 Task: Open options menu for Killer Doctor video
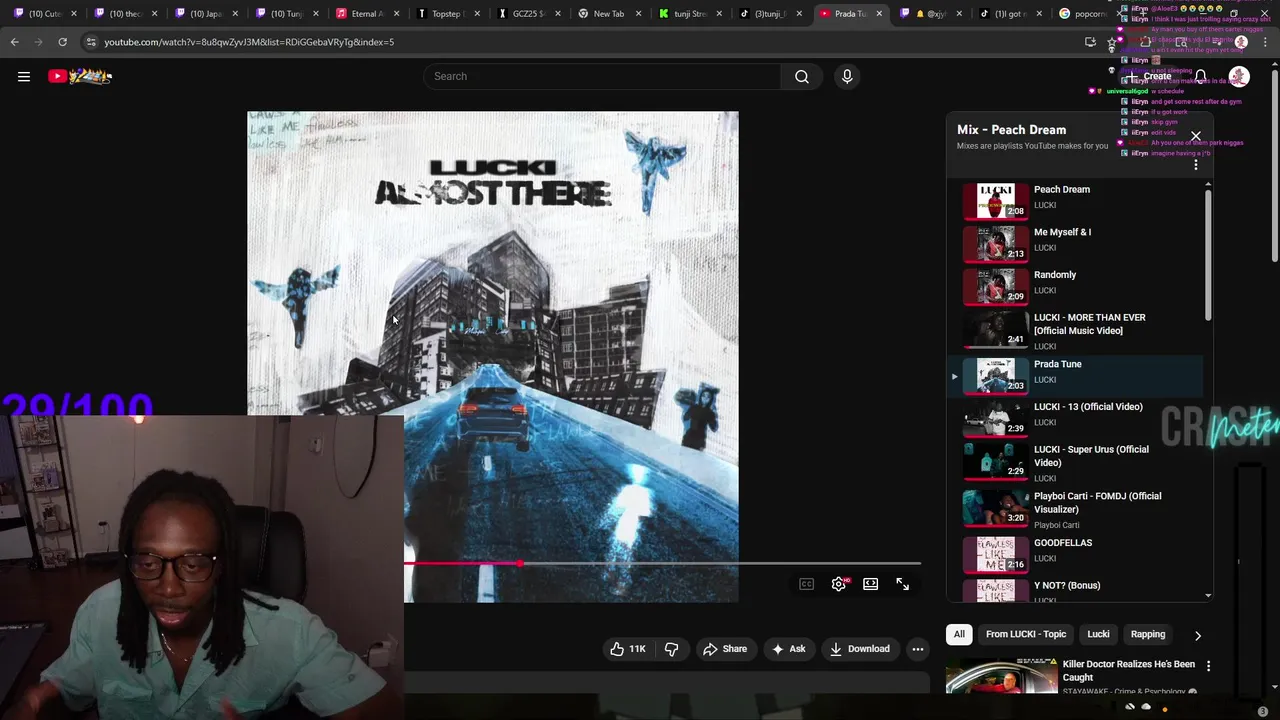click(1208, 666)
